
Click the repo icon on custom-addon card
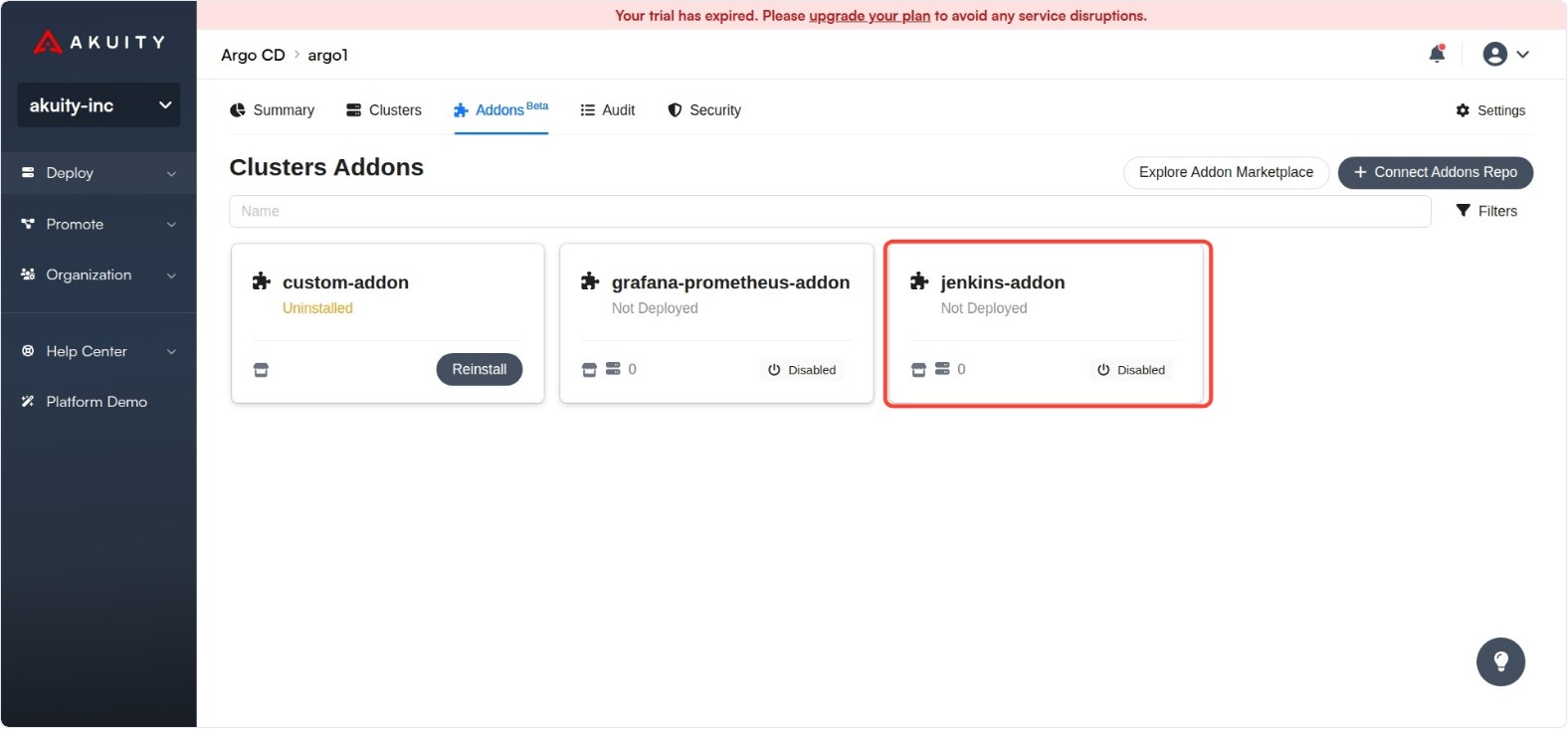[x=261, y=370]
